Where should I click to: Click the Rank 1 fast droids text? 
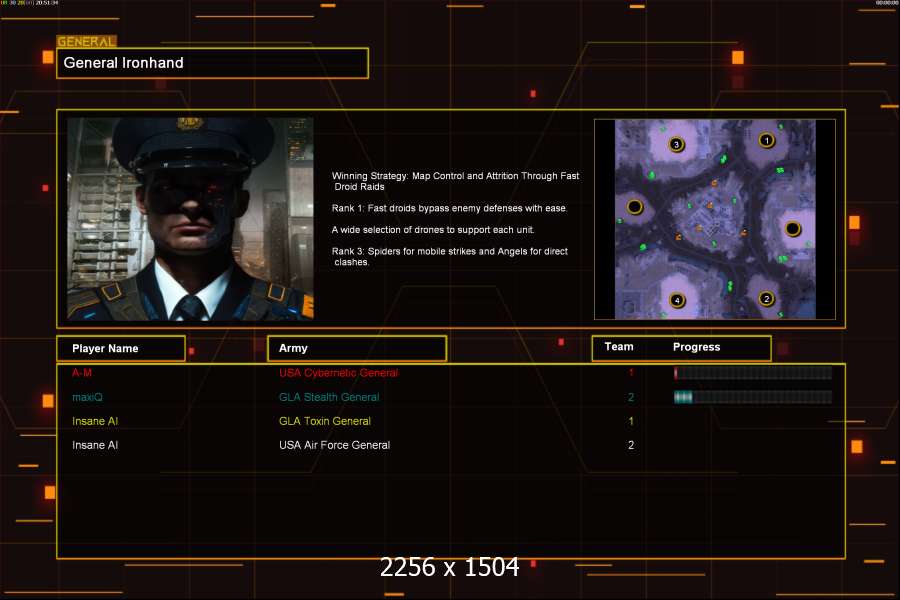pyautogui.click(x=449, y=208)
